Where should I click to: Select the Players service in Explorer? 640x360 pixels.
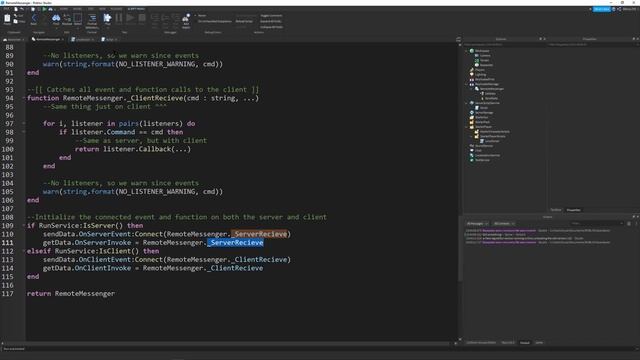[480, 70]
